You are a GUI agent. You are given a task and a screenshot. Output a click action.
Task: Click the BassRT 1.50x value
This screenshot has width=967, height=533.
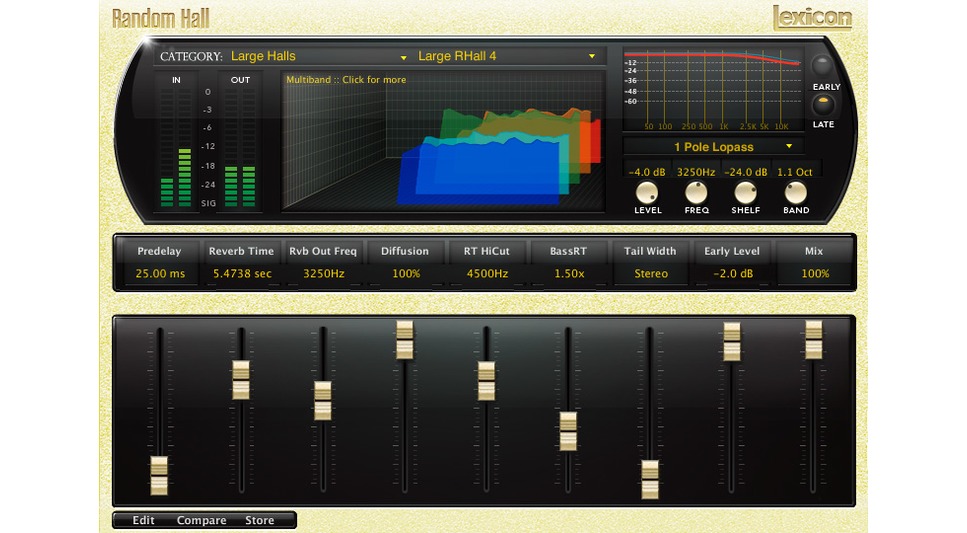pos(569,273)
